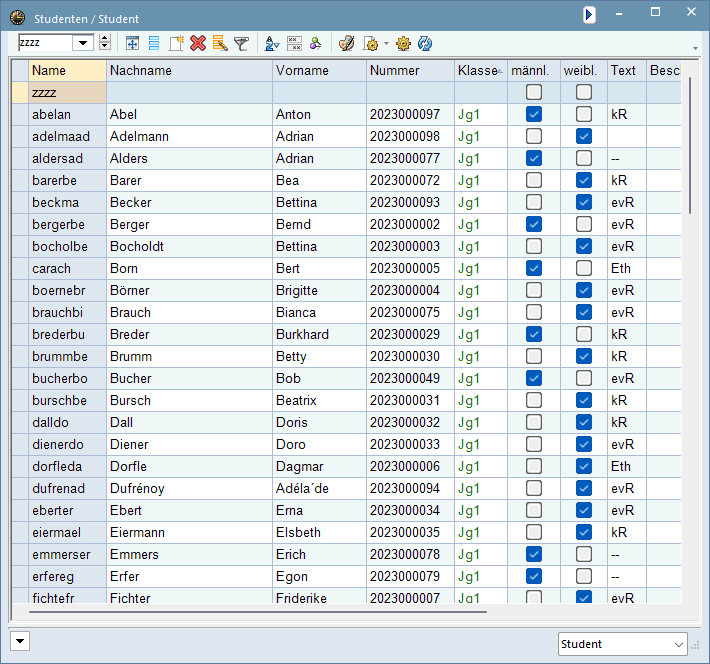Open the filter funnel tool
710x664 pixels.
(x=241, y=43)
